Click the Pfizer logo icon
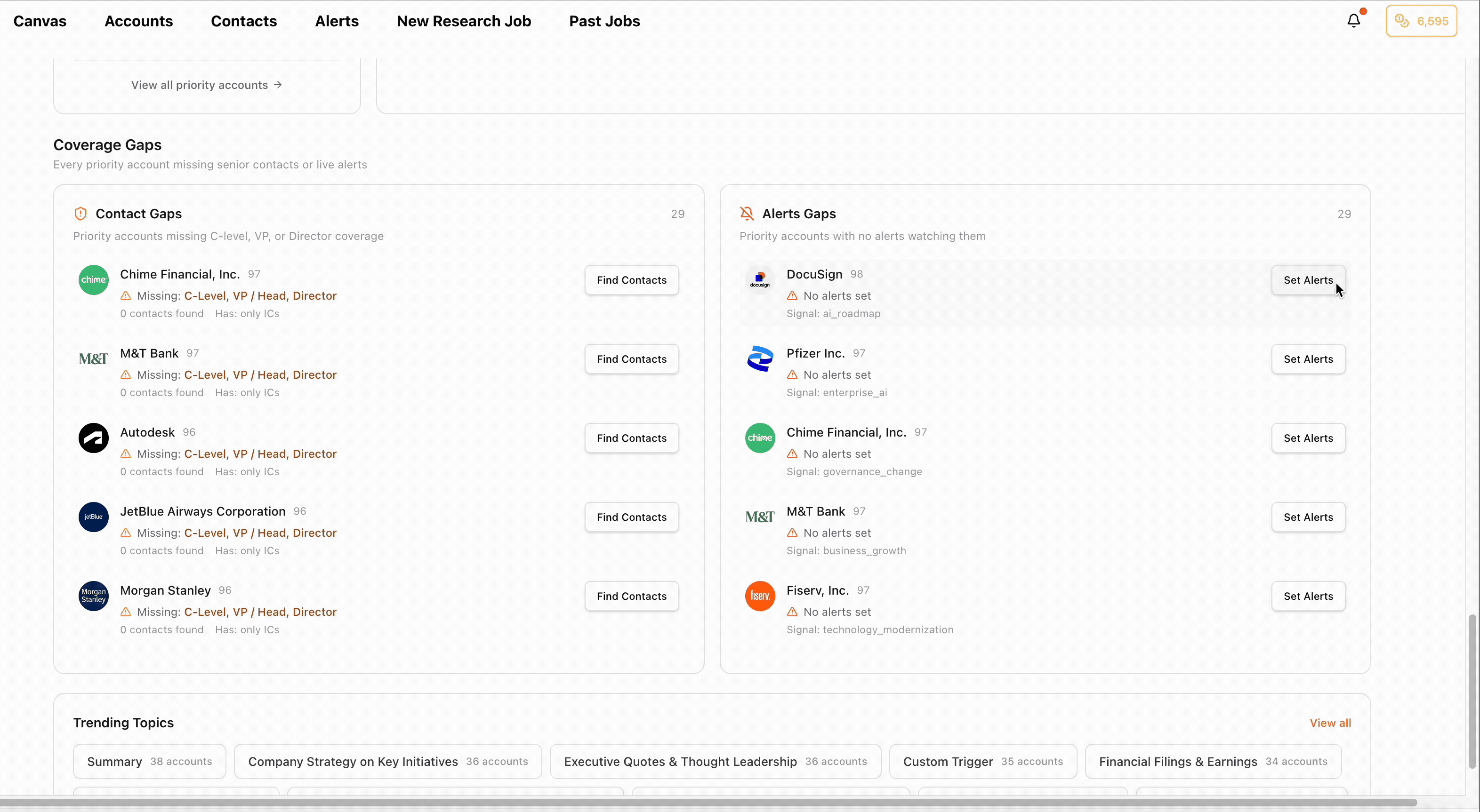The width and height of the screenshot is (1480, 812). click(x=760, y=359)
